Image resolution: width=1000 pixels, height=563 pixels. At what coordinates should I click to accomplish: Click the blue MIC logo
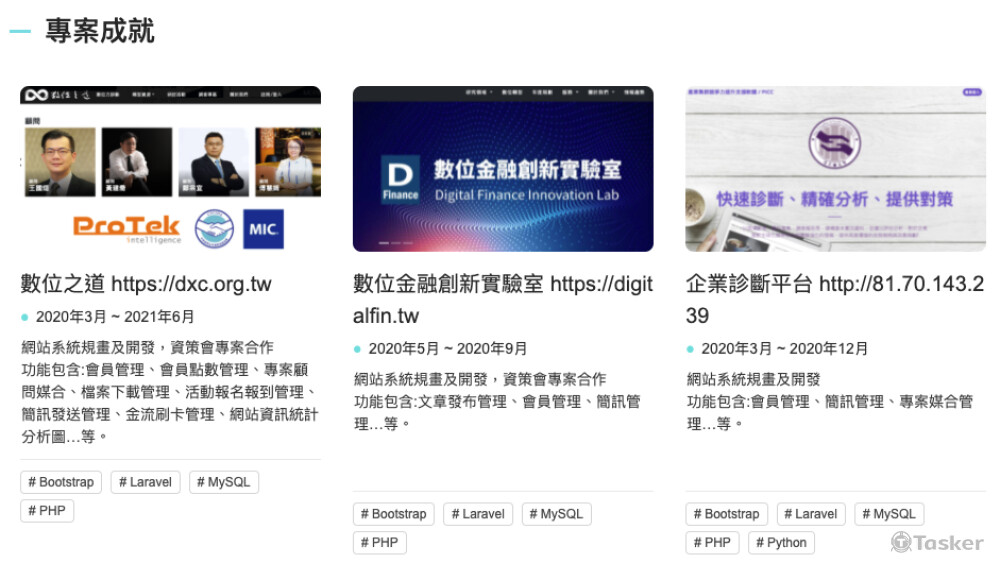[263, 228]
